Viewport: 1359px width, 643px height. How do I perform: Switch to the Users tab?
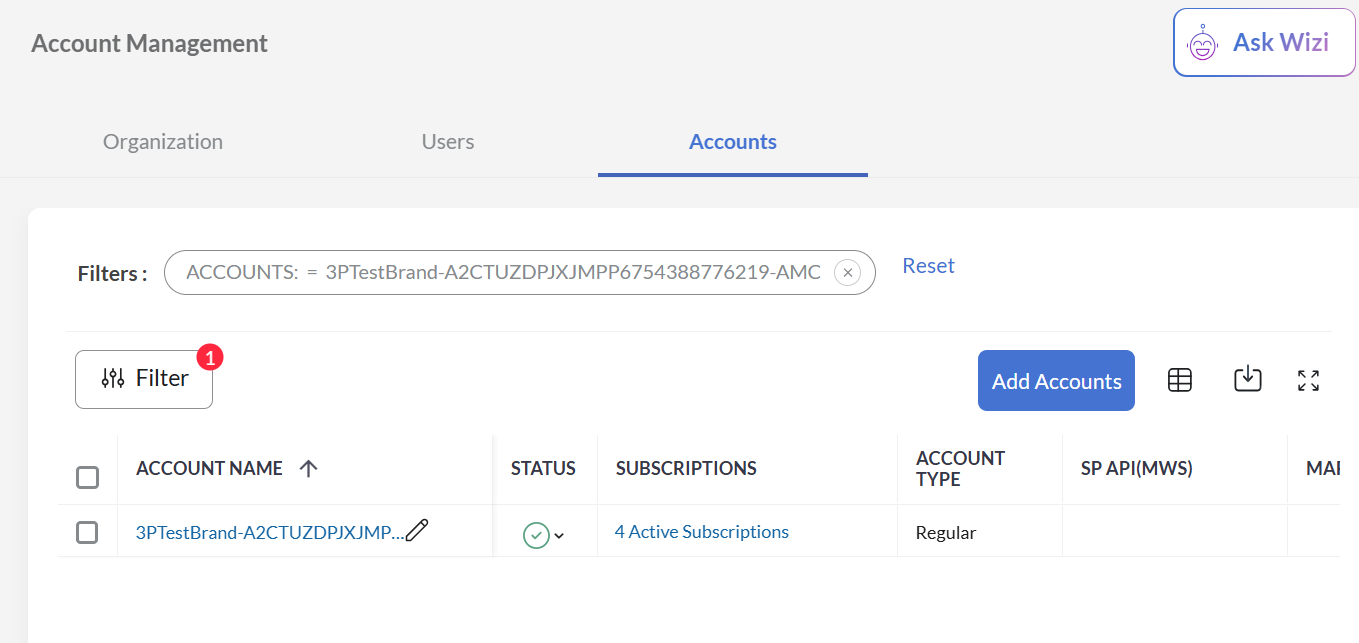[x=447, y=142]
